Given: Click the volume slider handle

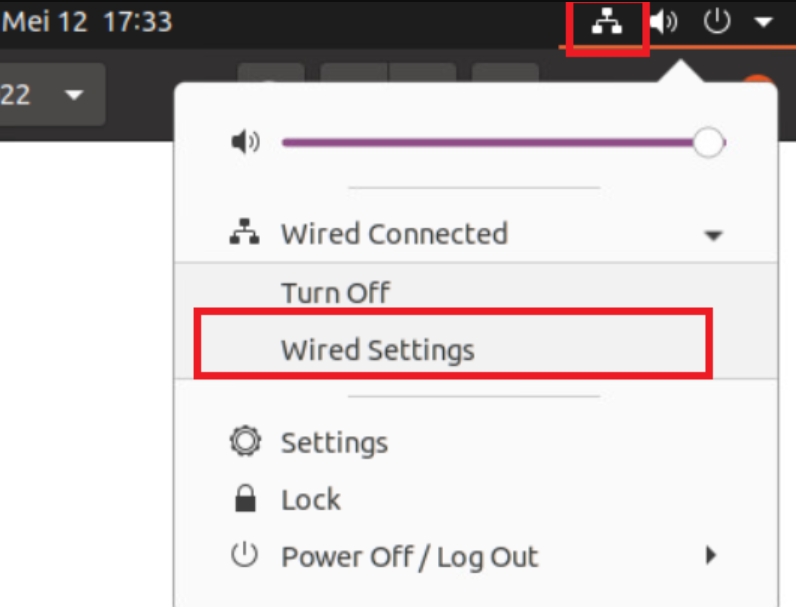Looking at the screenshot, I should pyautogui.click(x=708, y=143).
